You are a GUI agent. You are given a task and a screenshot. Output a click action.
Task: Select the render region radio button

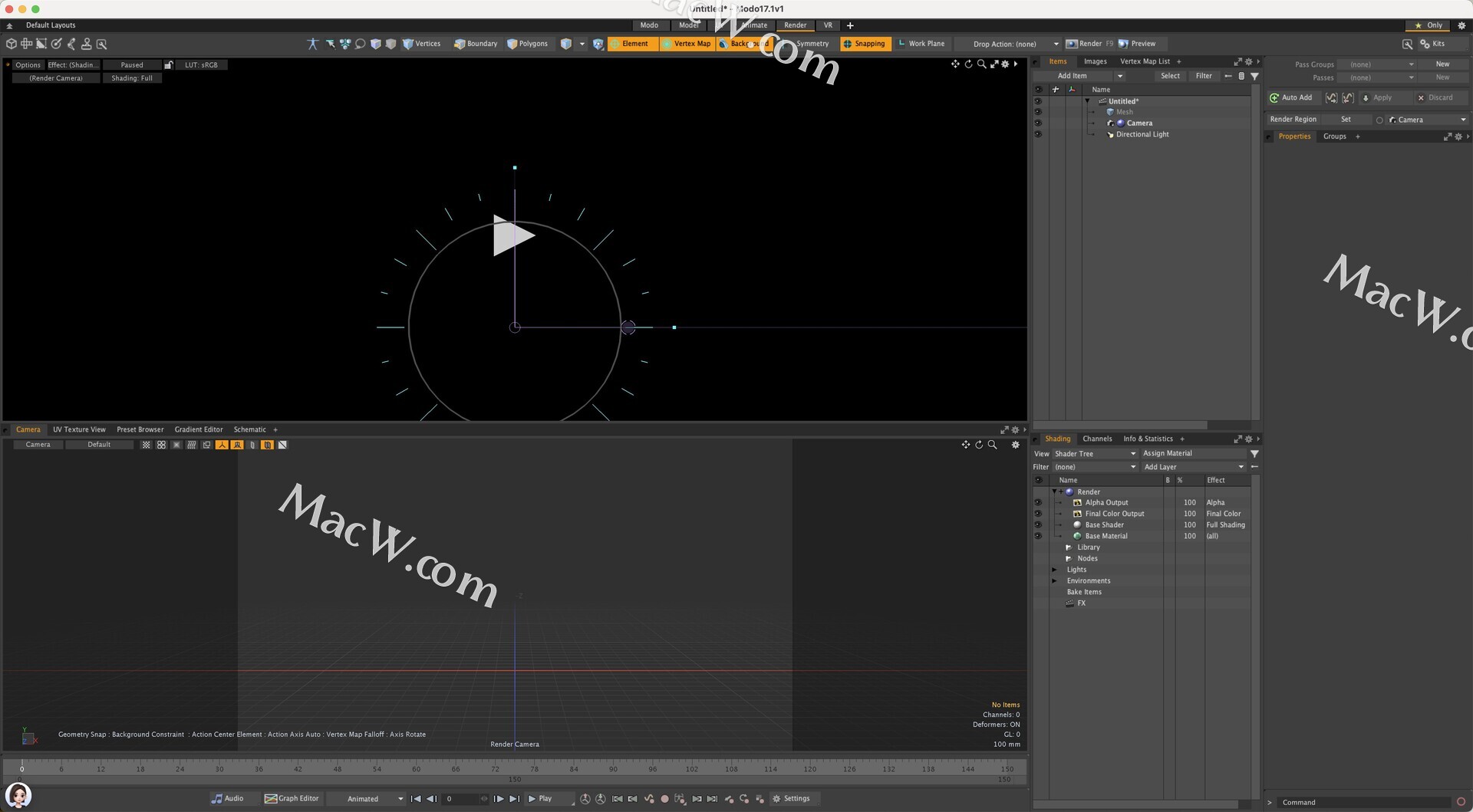[x=1379, y=120]
